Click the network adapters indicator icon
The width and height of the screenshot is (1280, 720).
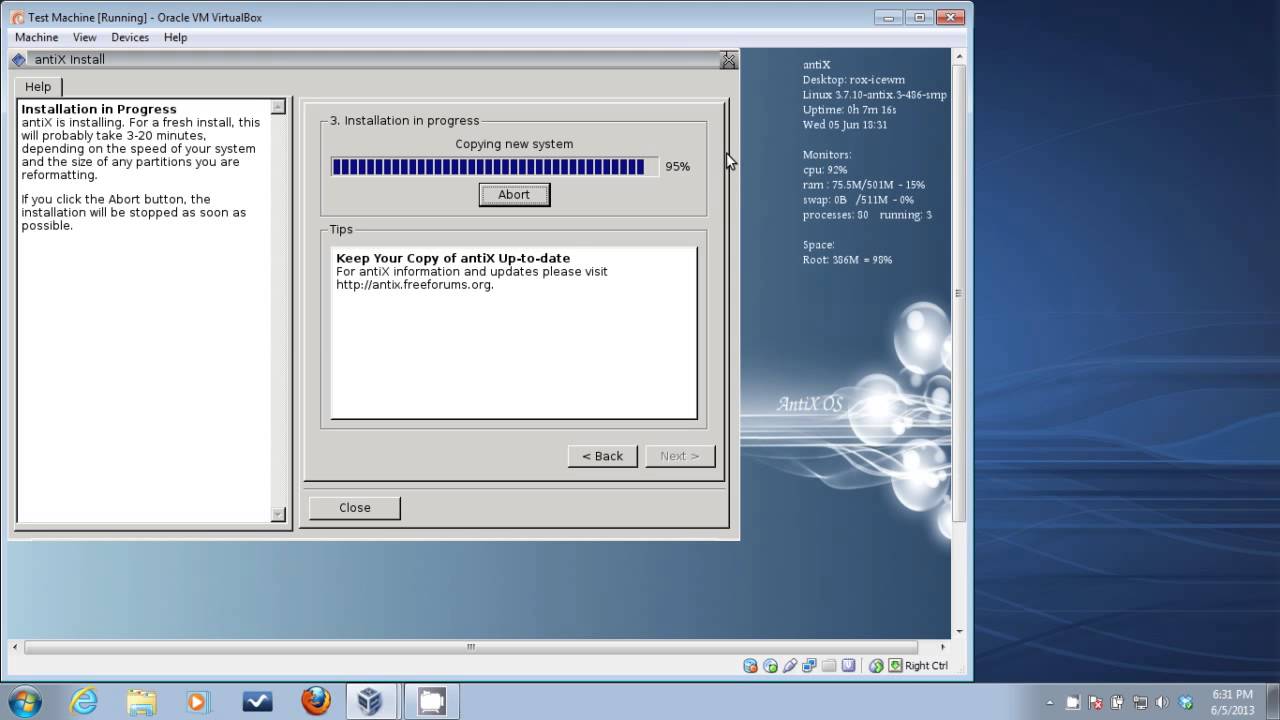tap(809, 665)
